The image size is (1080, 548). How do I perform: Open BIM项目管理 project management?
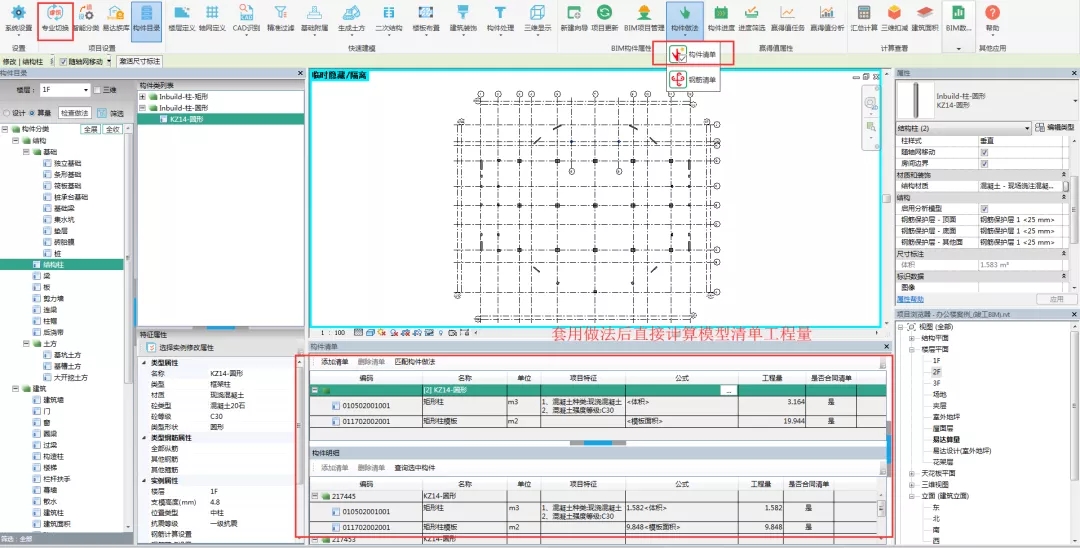click(643, 19)
